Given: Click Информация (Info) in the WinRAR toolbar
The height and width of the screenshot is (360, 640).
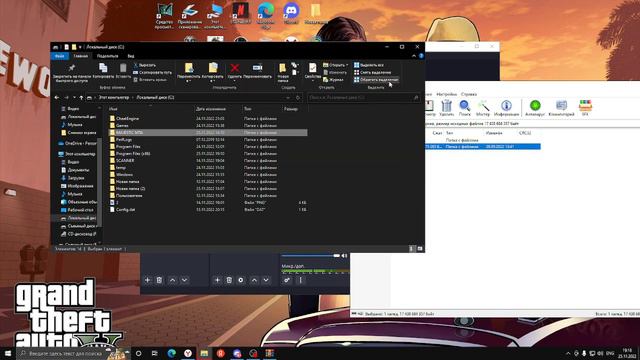Looking at the screenshot, I should click(506, 108).
